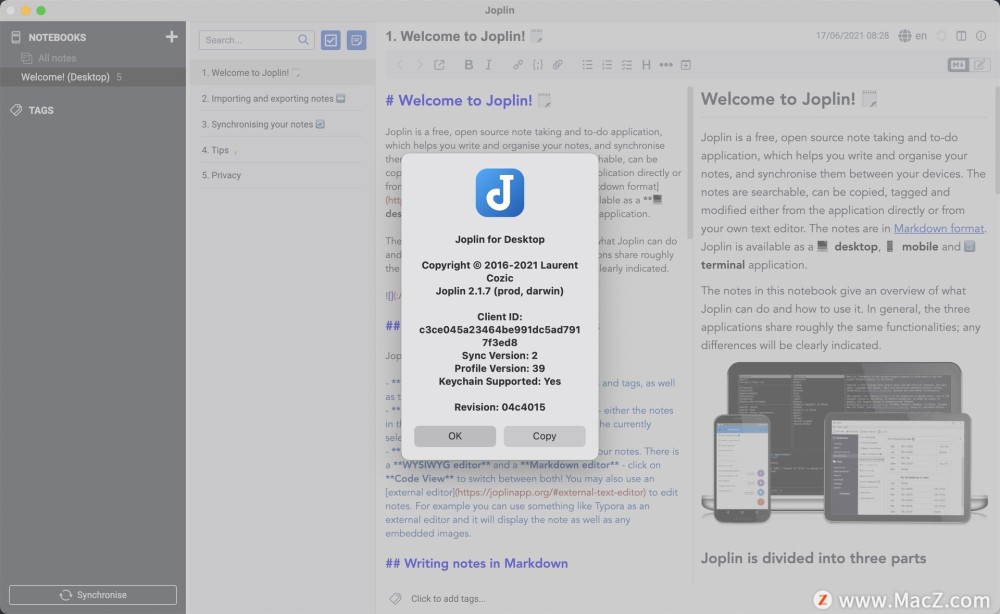
Task: Click the Italic formatting icon
Action: (x=489, y=65)
